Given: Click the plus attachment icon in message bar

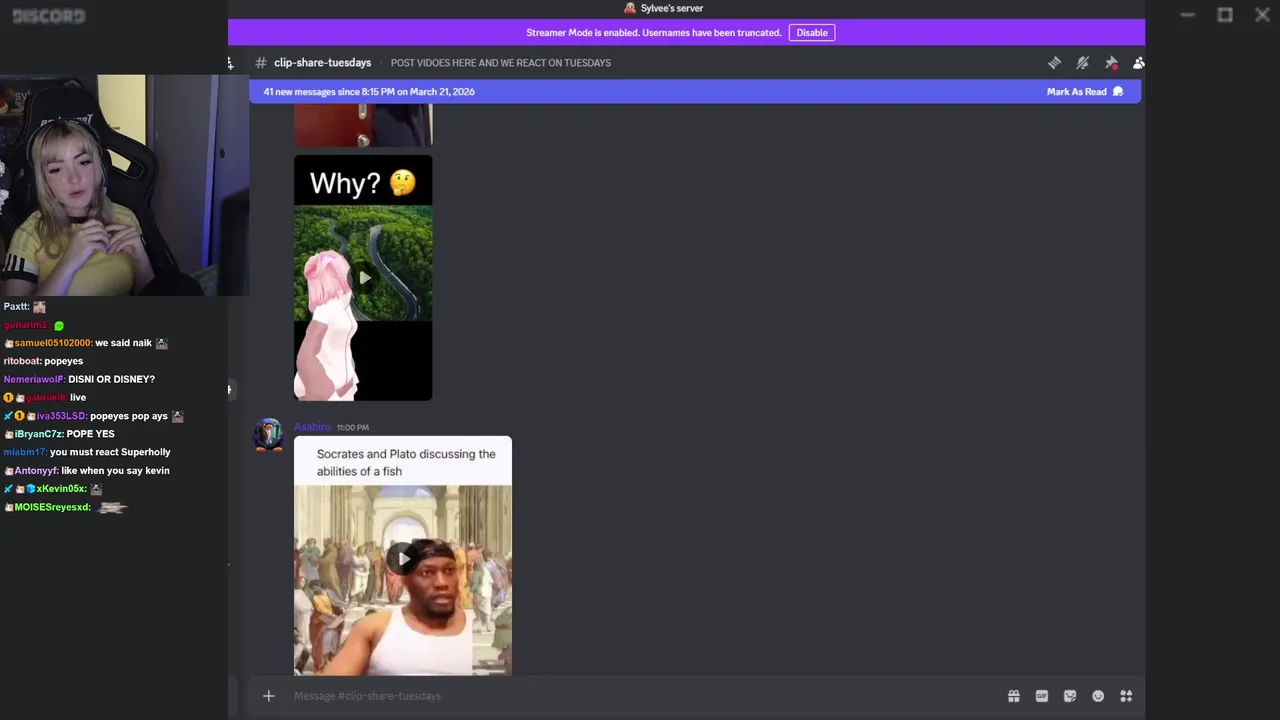Looking at the screenshot, I should [x=268, y=696].
